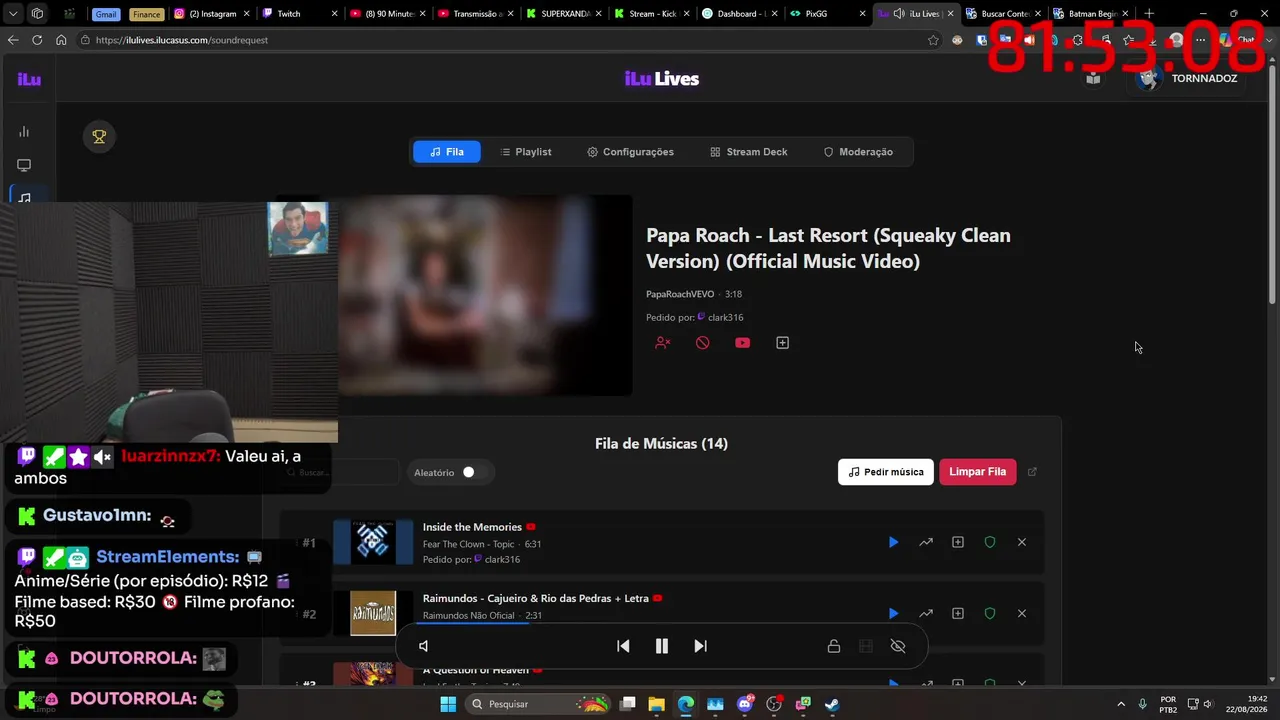Viewport: 1280px width, 720px height.
Task: Toggle the player lock icon
Action: 833,646
